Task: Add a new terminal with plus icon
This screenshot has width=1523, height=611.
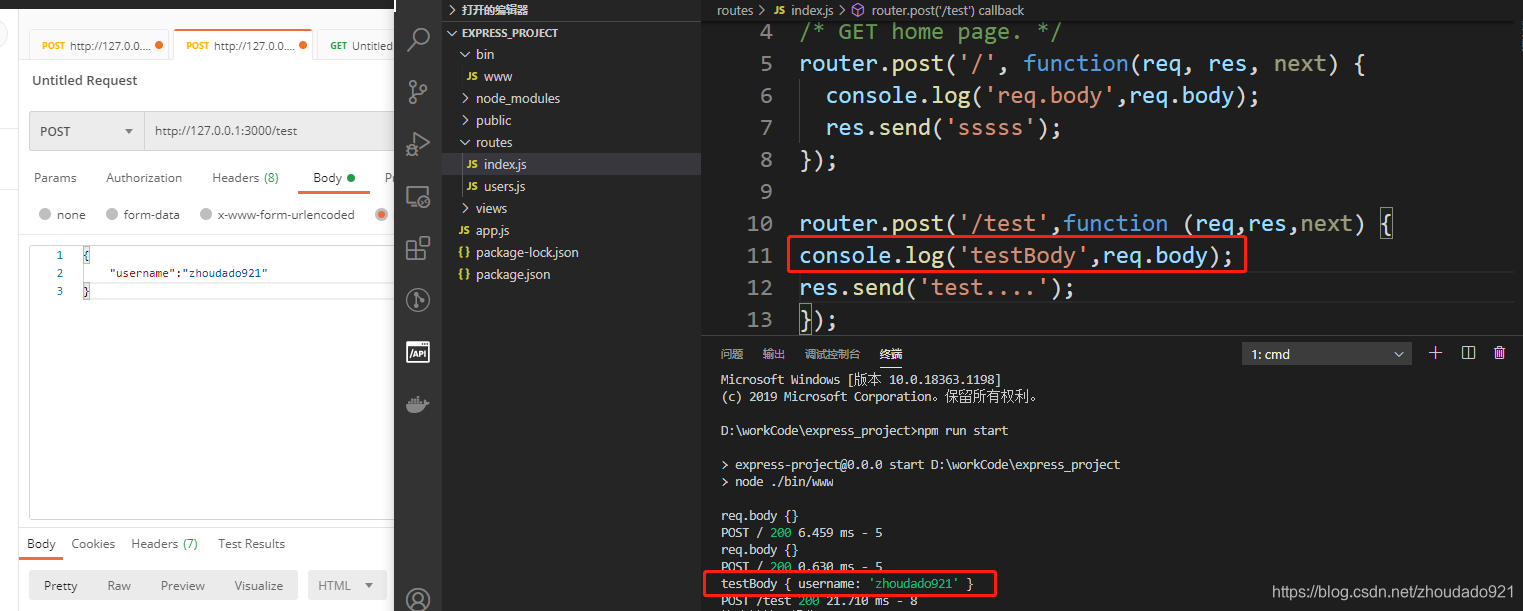Action: point(1436,353)
